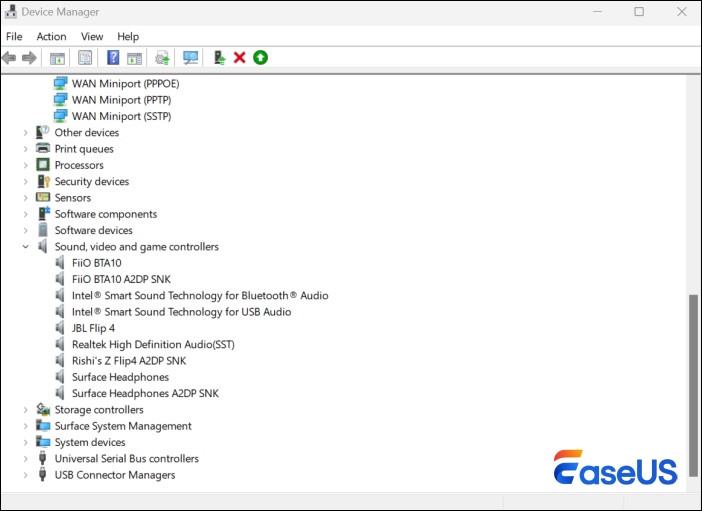This screenshot has width=702, height=511.
Task: Click the Software devices label
Action: [x=94, y=230]
